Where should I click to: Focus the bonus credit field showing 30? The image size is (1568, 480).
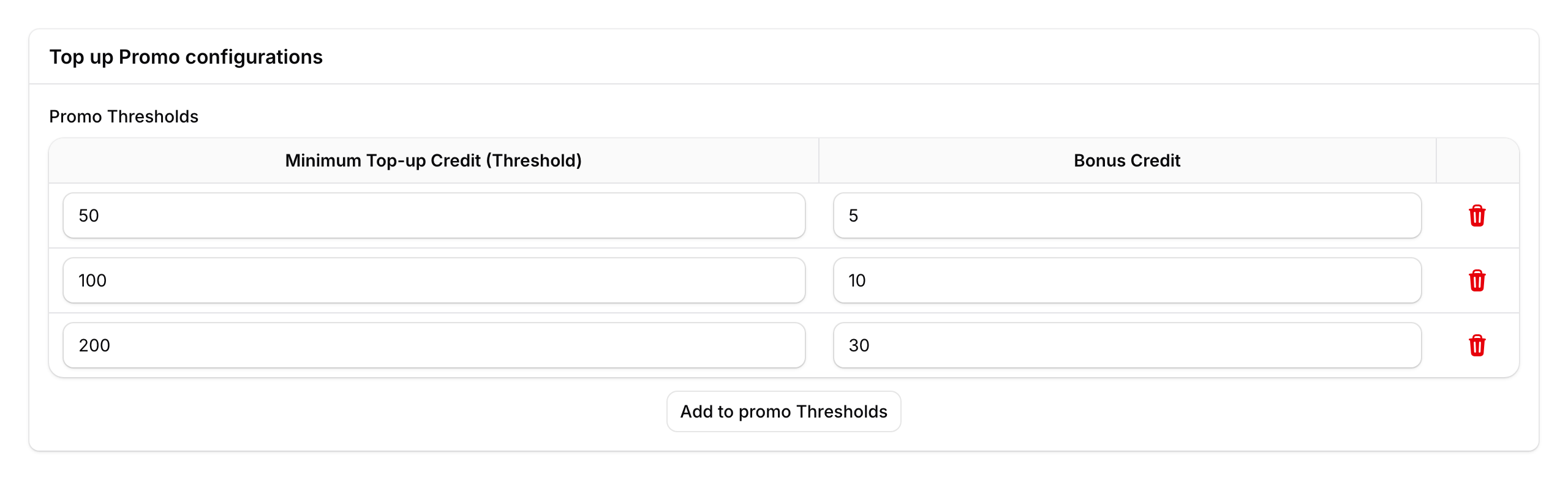pos(1127,345)
